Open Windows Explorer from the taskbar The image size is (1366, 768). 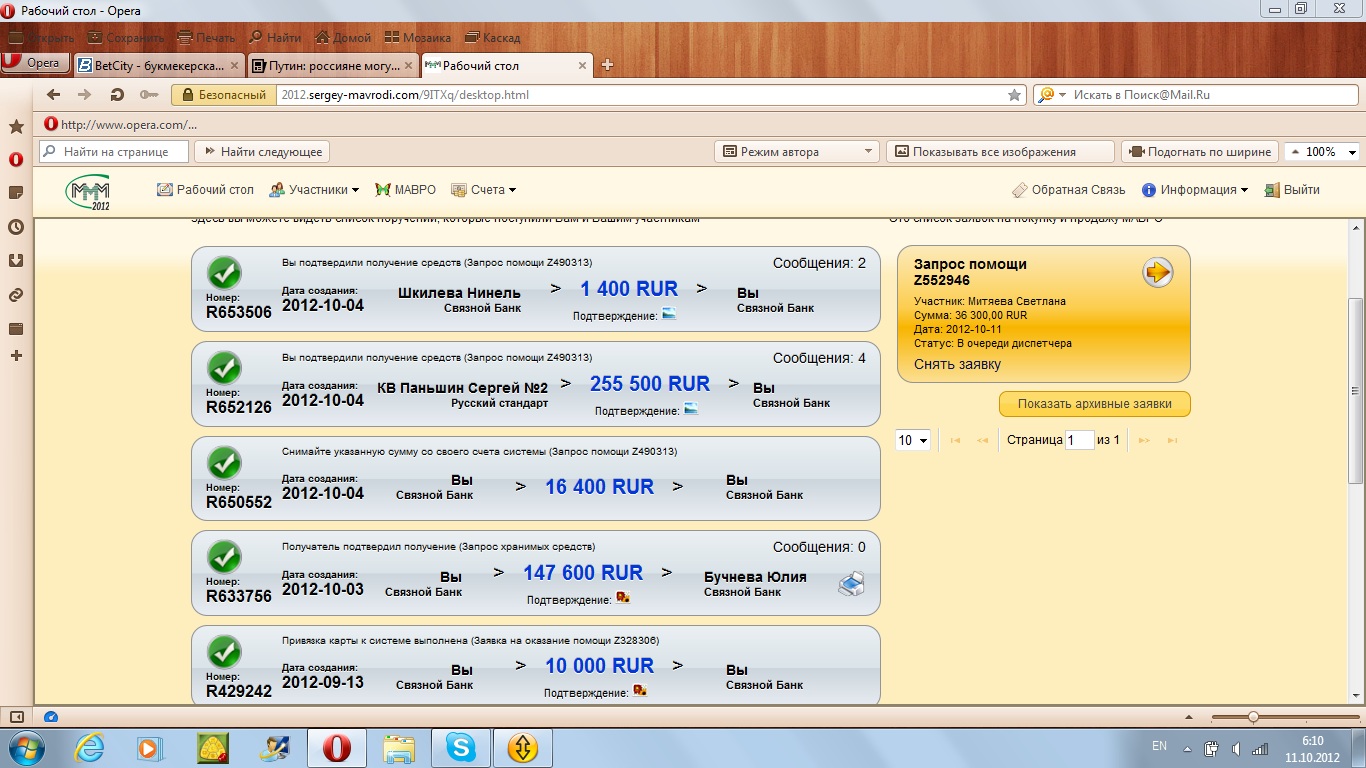click(399, 748)
